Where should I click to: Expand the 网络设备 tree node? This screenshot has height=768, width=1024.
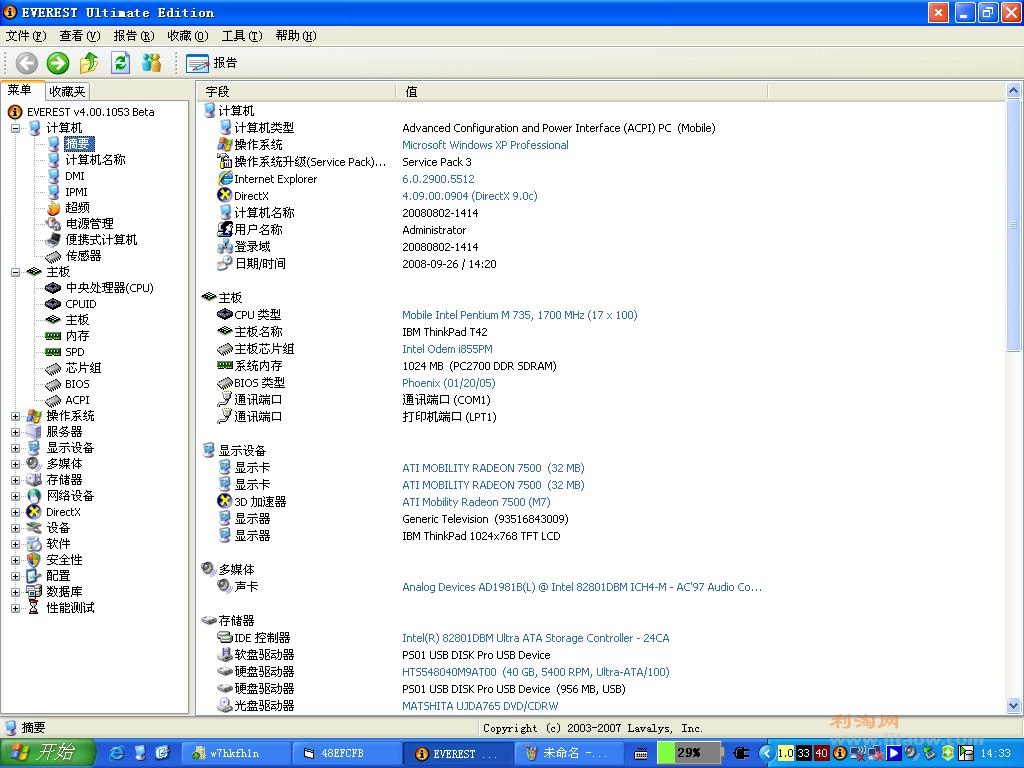point(15,496)
